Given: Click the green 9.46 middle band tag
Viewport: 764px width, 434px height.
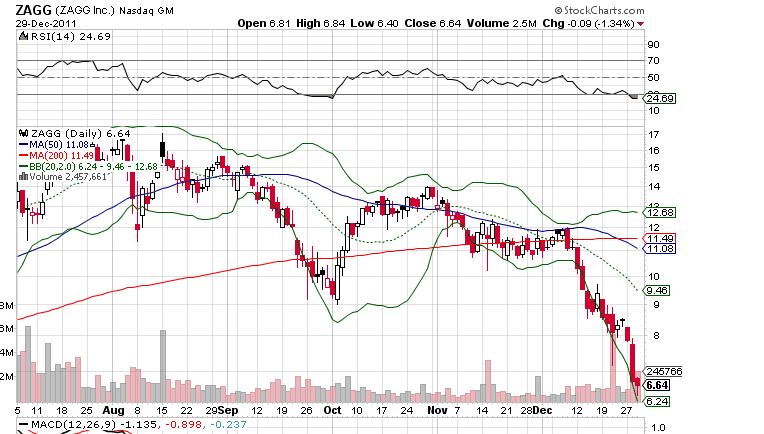Looking at the screenshot, I should coord(657,290).
